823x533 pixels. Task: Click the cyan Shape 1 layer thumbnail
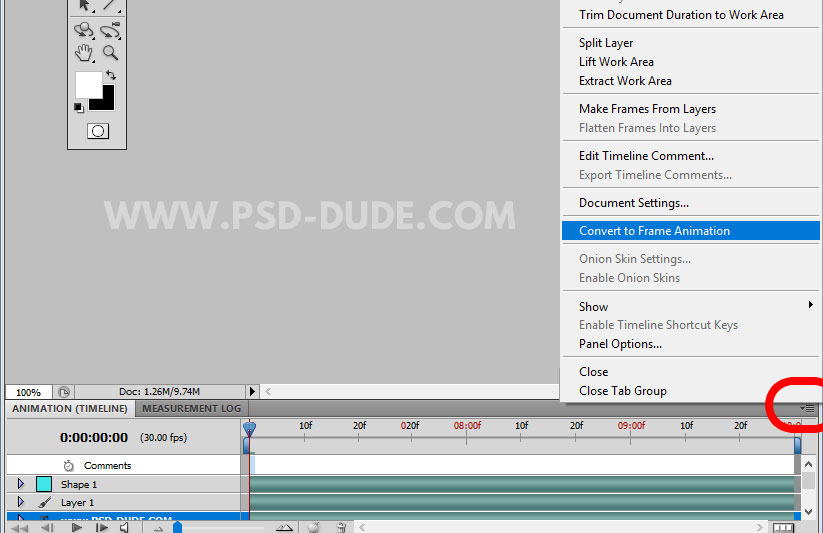tap(44, 484)
